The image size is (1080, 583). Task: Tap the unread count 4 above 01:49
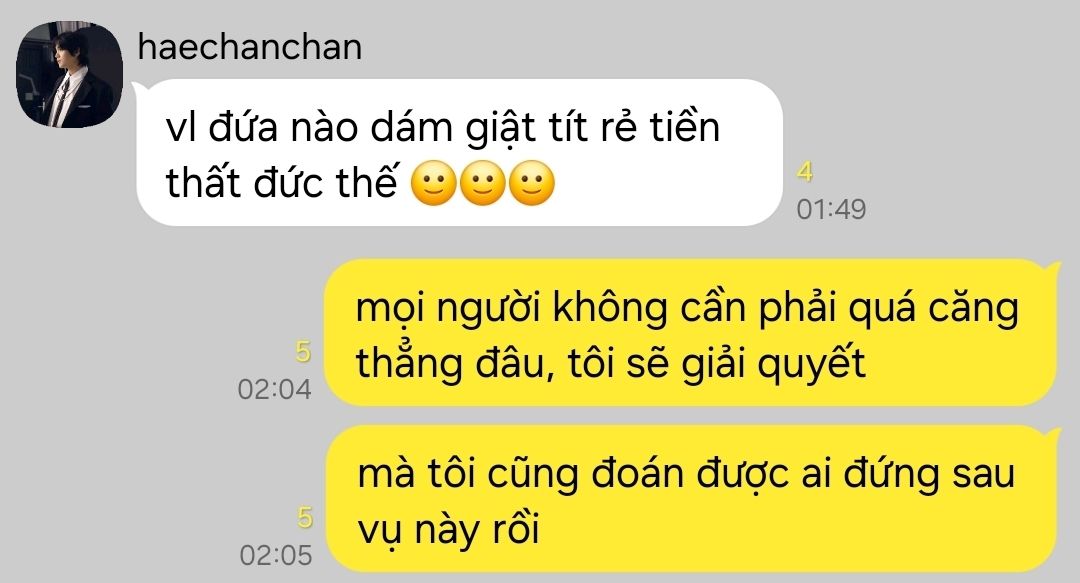pos(805,172)
